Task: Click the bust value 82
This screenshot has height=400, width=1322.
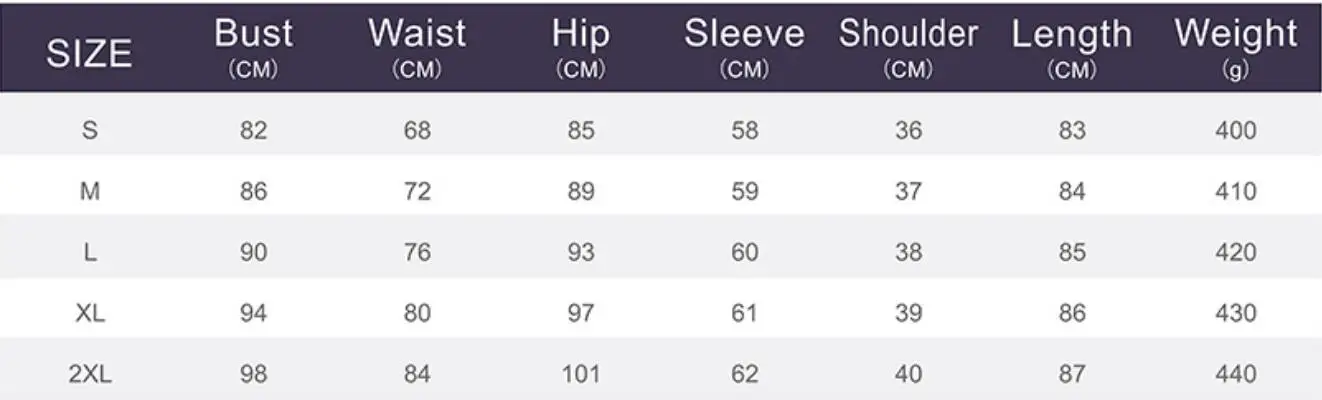Action: click(253, 130)
